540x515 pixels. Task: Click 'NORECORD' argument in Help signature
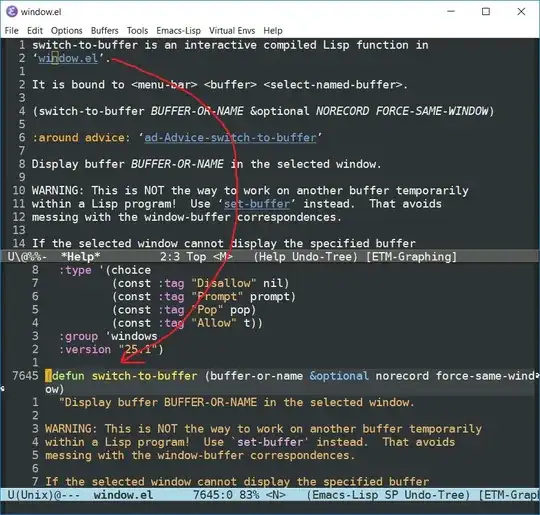(x=342, y=111)
